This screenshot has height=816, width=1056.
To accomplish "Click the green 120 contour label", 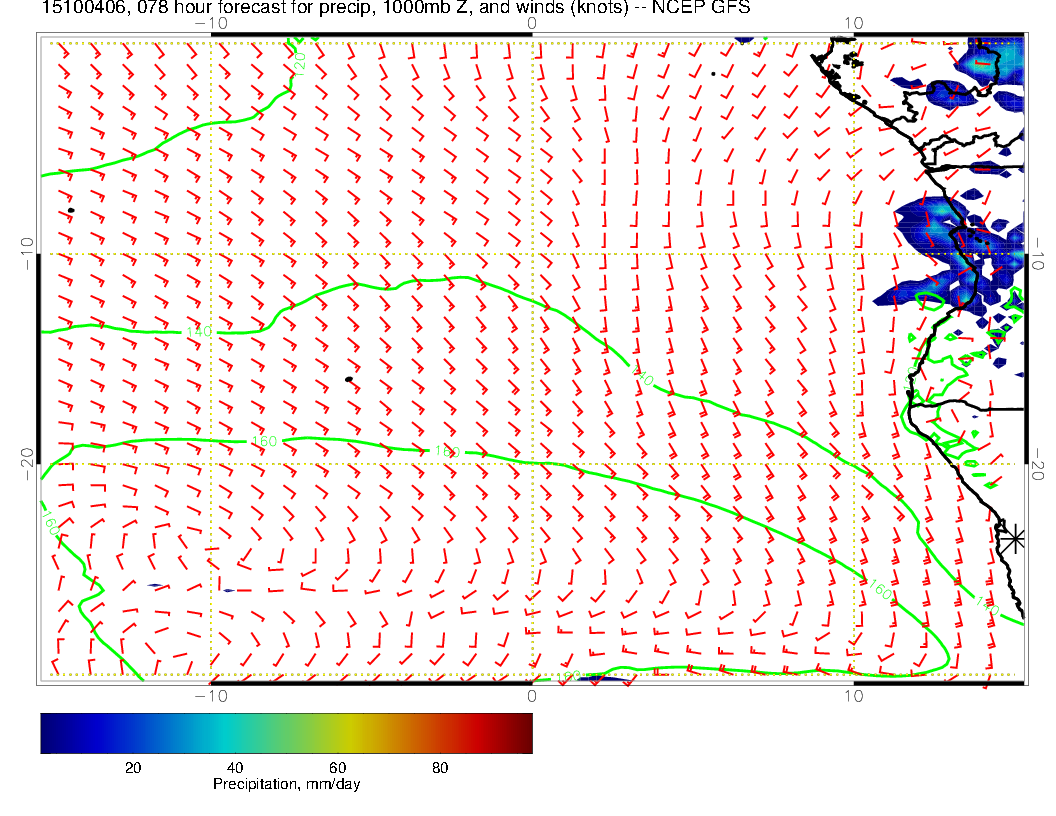I will pyautogui.click(x=299, y=61).
